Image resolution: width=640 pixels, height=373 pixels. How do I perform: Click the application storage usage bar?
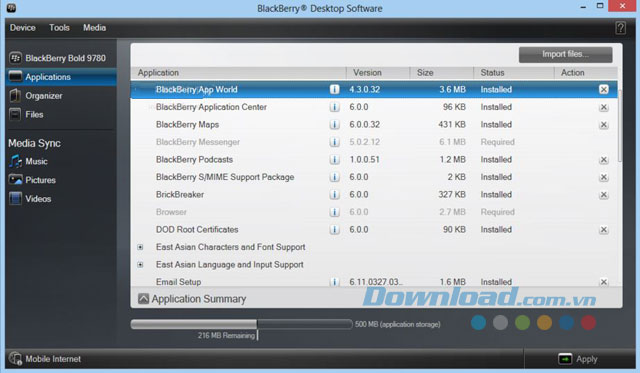[x=241, y=324]
